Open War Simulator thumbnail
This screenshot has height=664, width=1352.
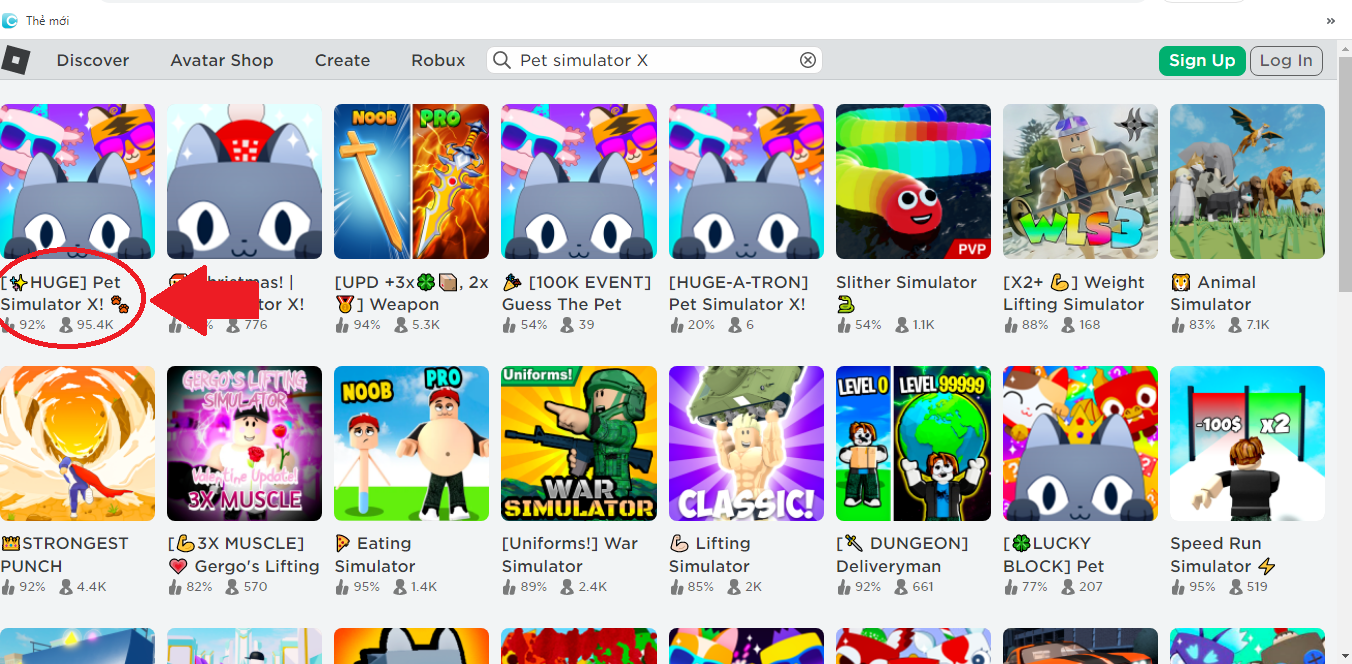[x=579, y=443]
